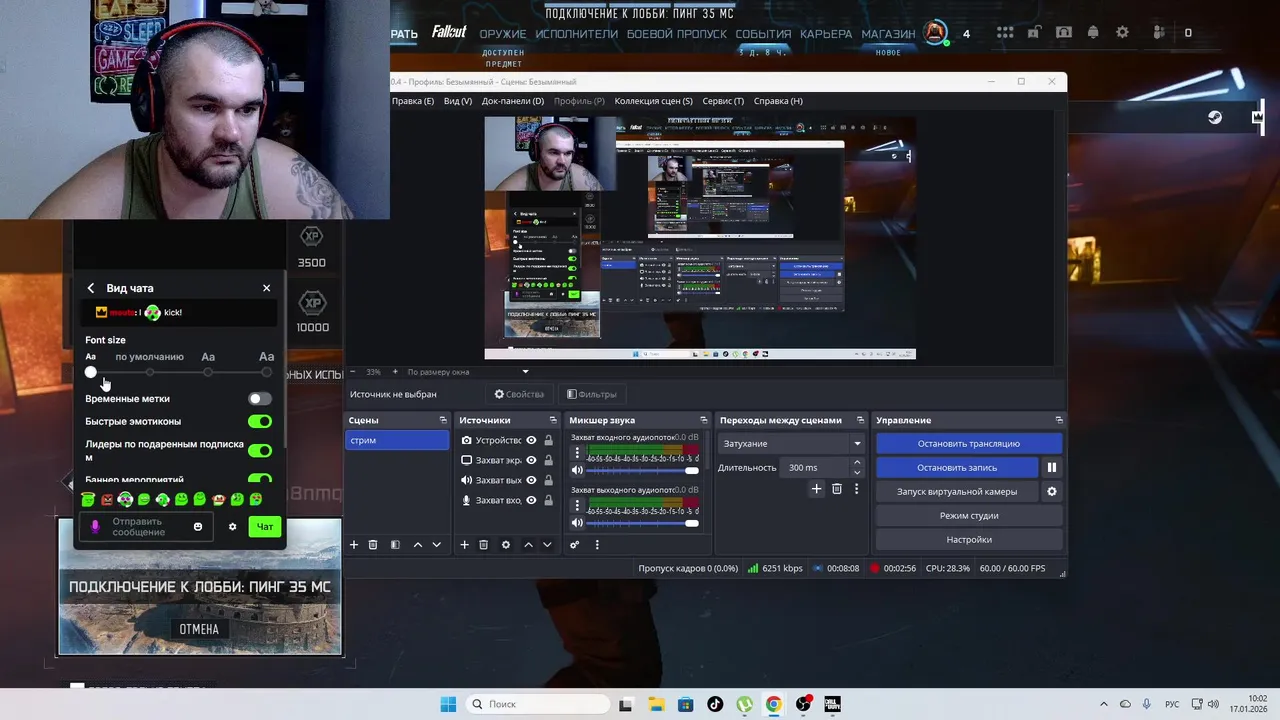Image resolution: width=1280 pixels, height=720 pixels.
Task: Open Коллекция сцен (S) menu
Action: coord(653,101)
